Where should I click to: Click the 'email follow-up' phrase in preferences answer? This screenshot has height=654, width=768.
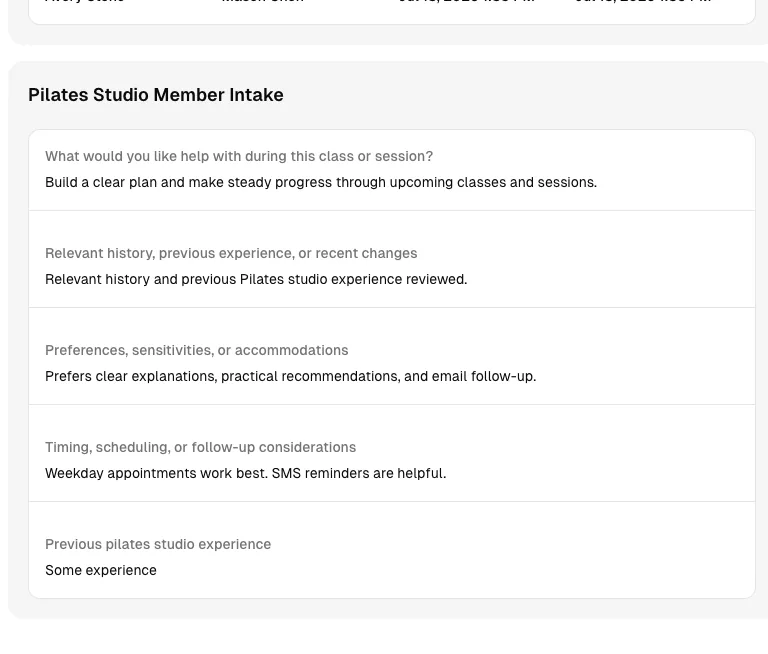(502, 376)
